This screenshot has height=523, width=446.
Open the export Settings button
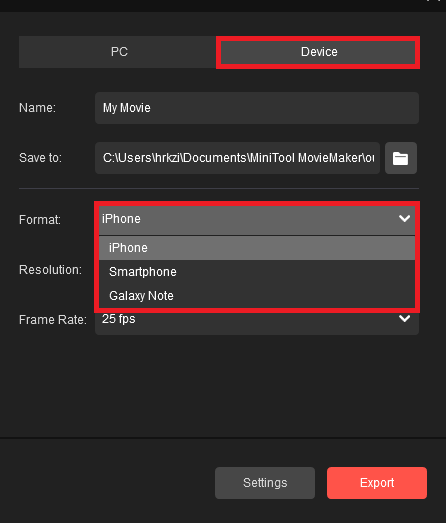(x=265, y=483)
